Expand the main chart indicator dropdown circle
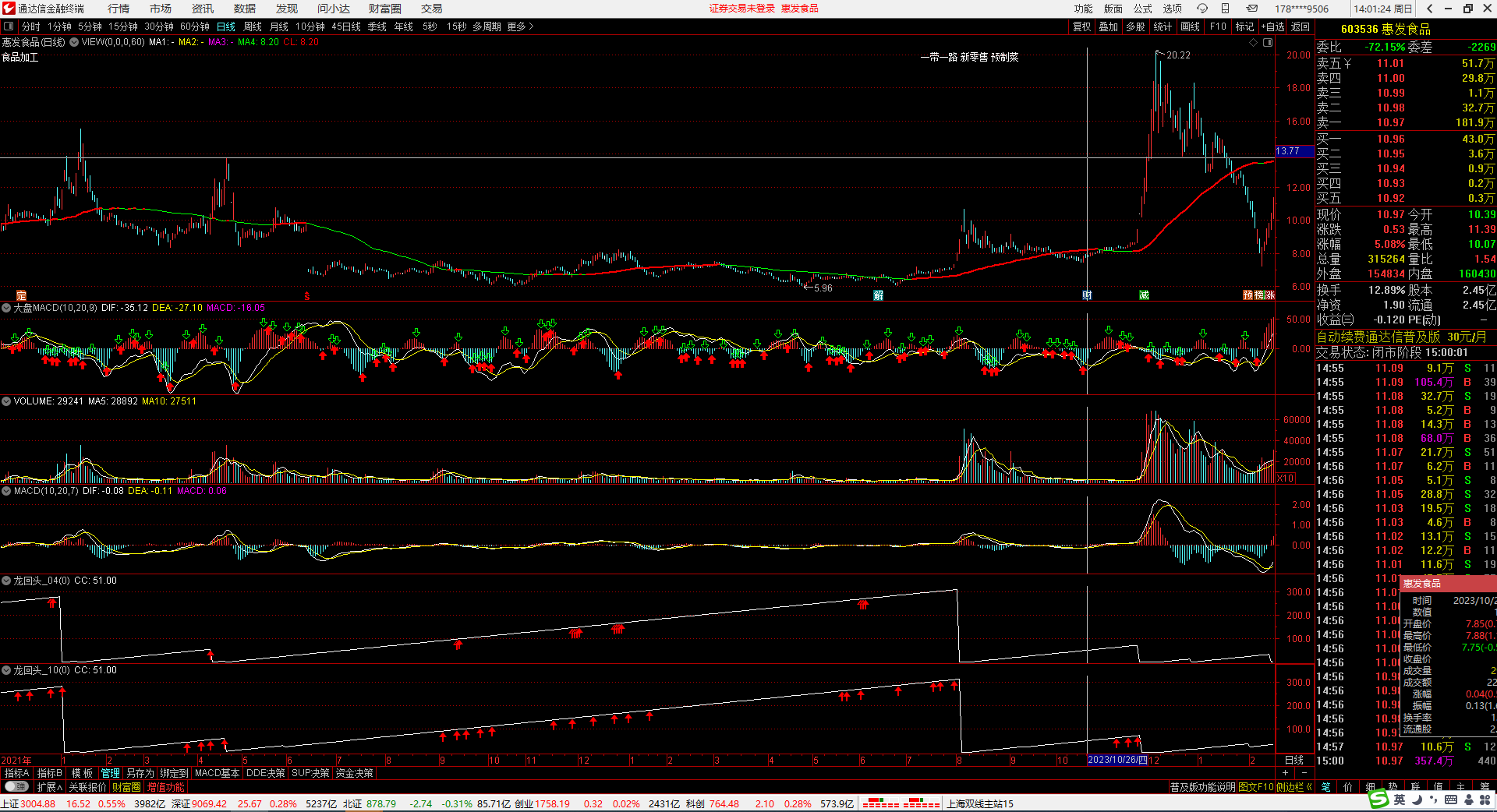The width and height of the screenshot is (1497, 812). point(74,42)
